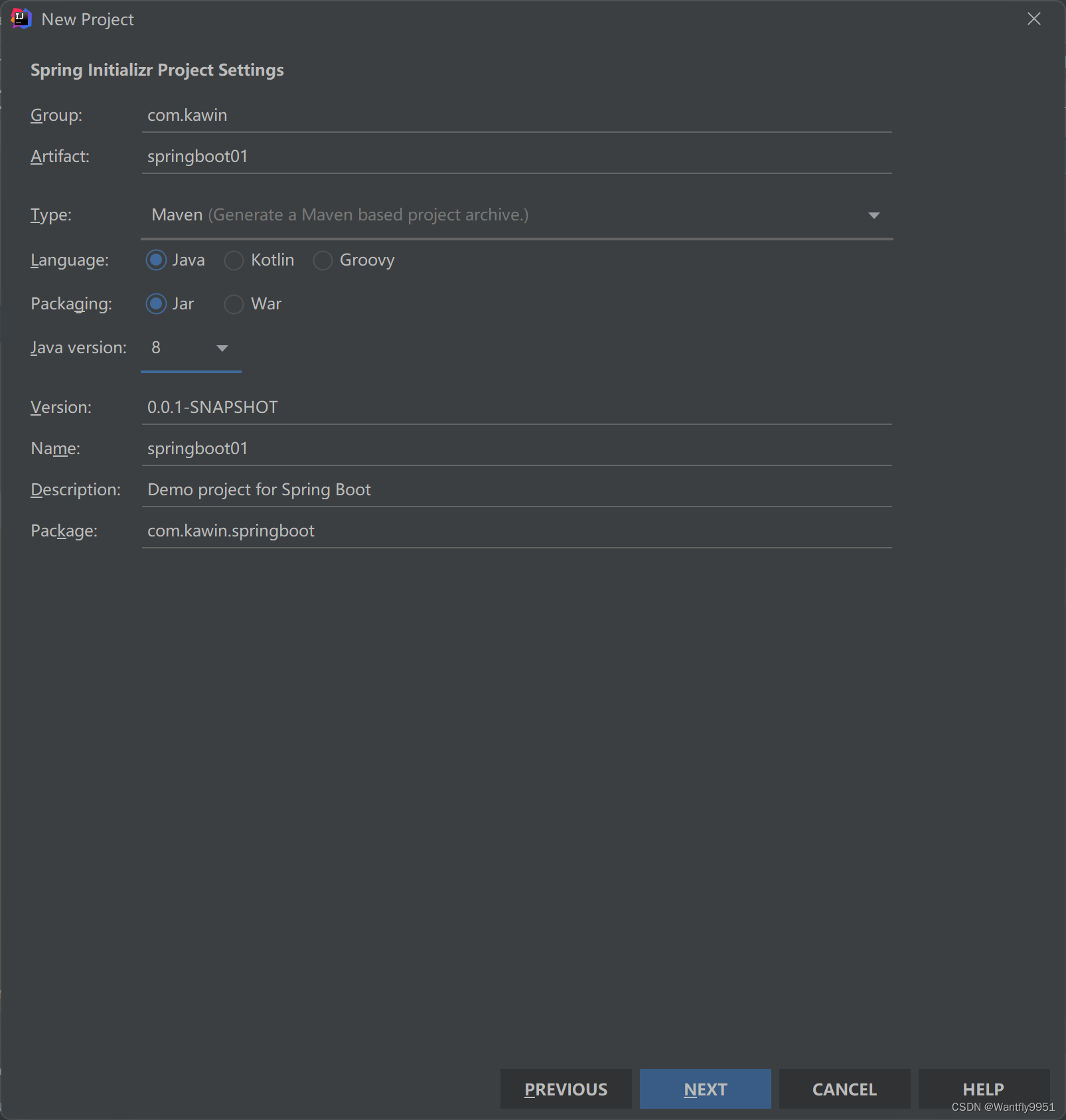Click the Type: label
This screenshot has height=1120, width=1066.
[51, 215]
